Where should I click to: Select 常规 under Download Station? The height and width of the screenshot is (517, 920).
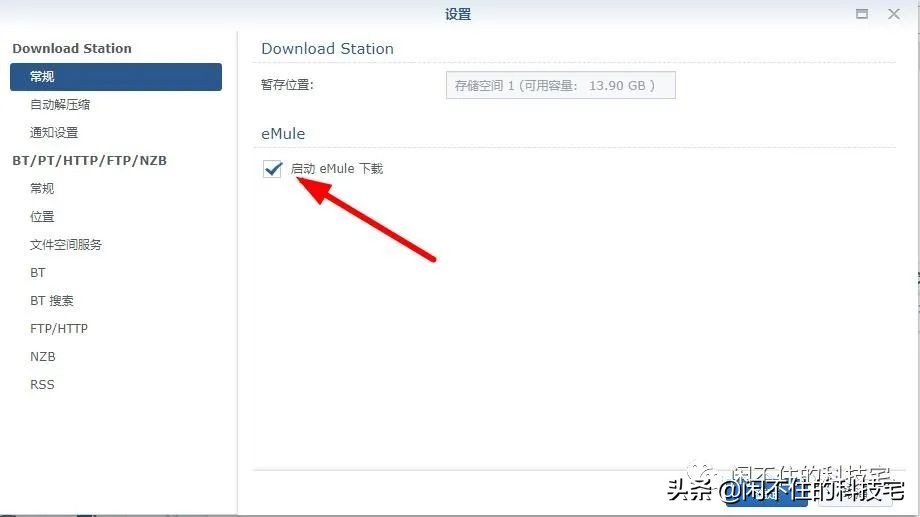coord(116,77)
